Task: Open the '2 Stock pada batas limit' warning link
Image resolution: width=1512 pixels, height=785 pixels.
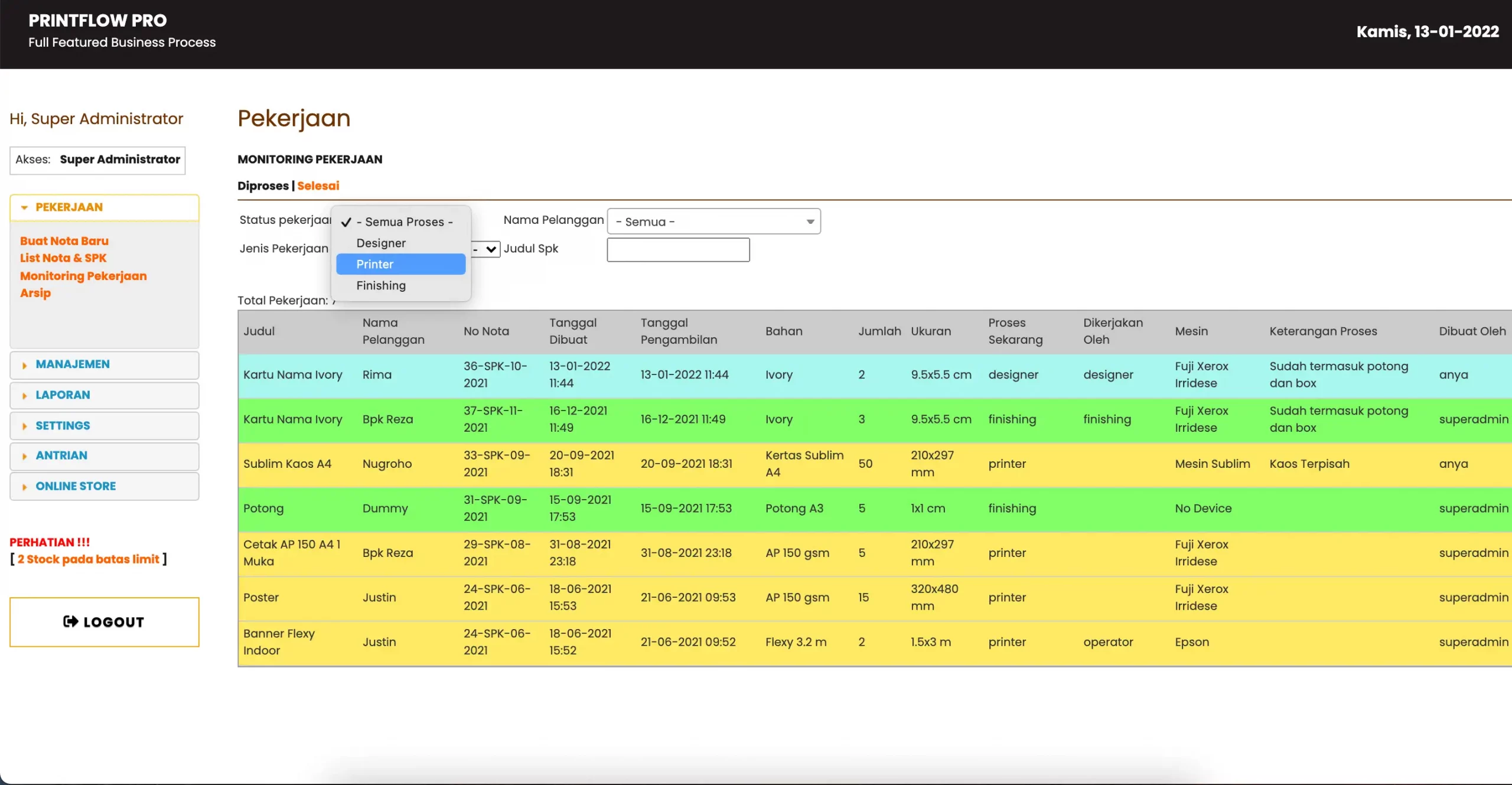Action: 88,559
